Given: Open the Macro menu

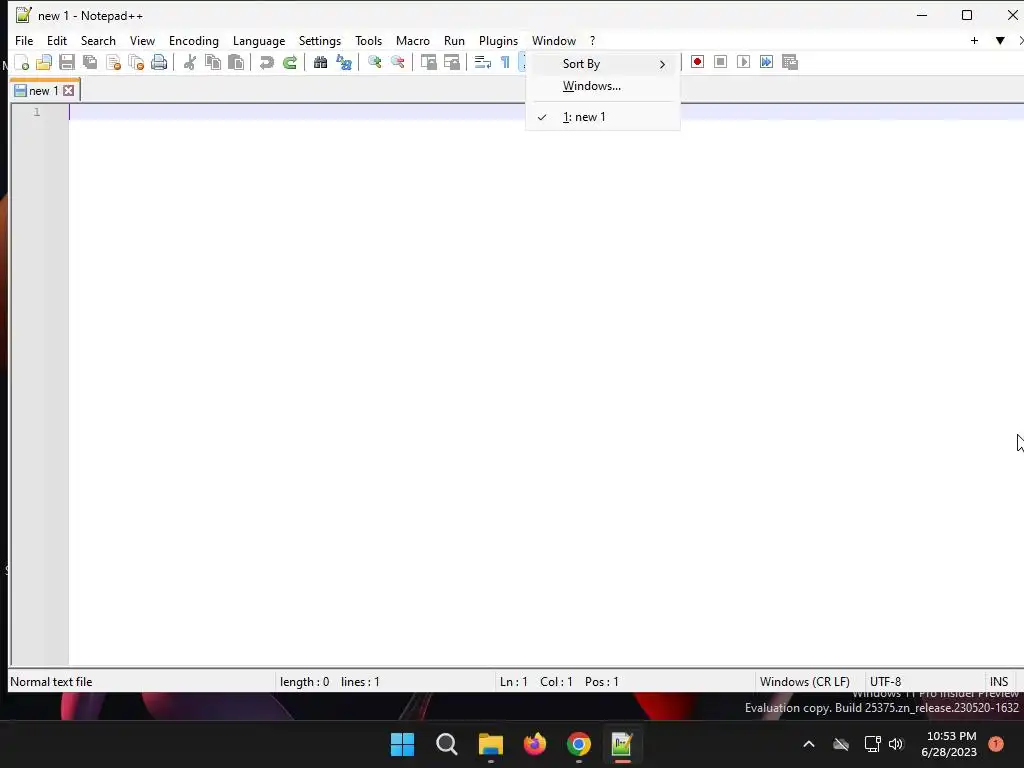Looking at the screenshot, I should pyautogui.click(x=413, y=40).
